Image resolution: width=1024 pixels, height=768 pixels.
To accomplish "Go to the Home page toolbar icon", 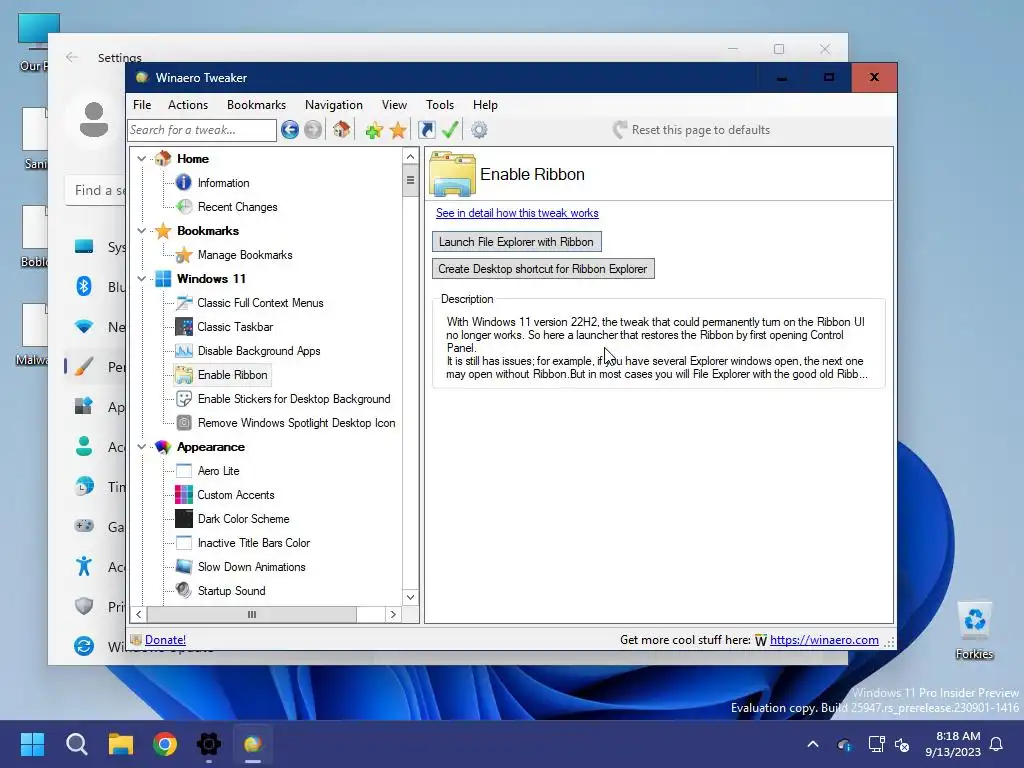I will coord(342,129).
